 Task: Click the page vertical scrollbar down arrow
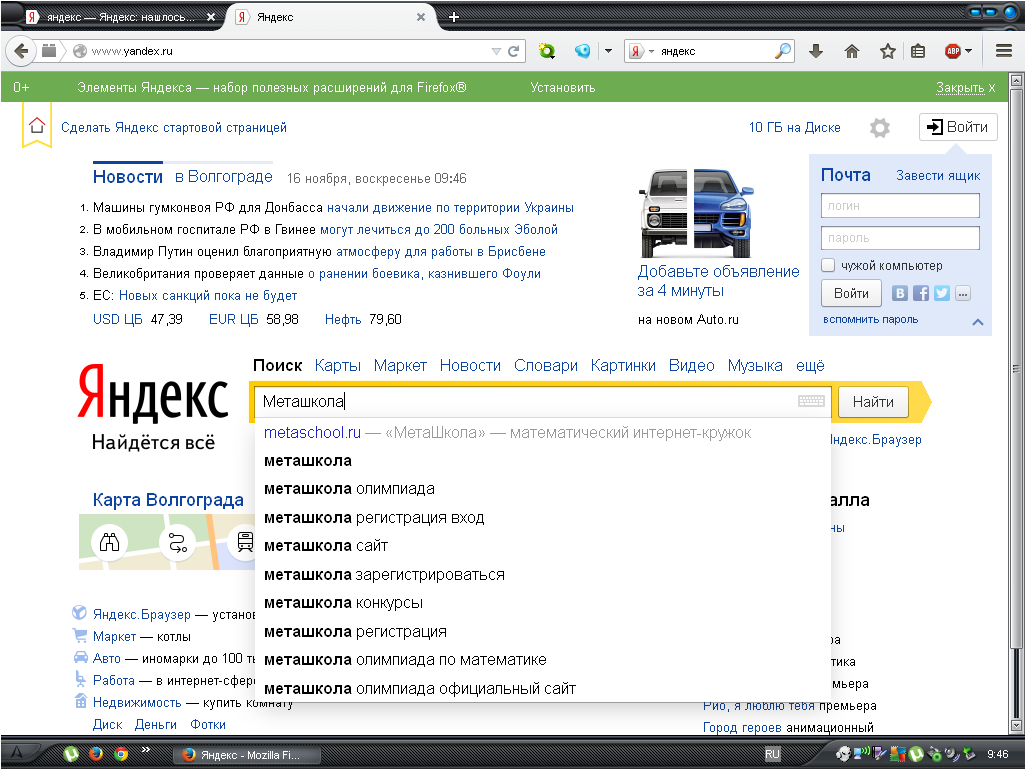click(1016, 725)
